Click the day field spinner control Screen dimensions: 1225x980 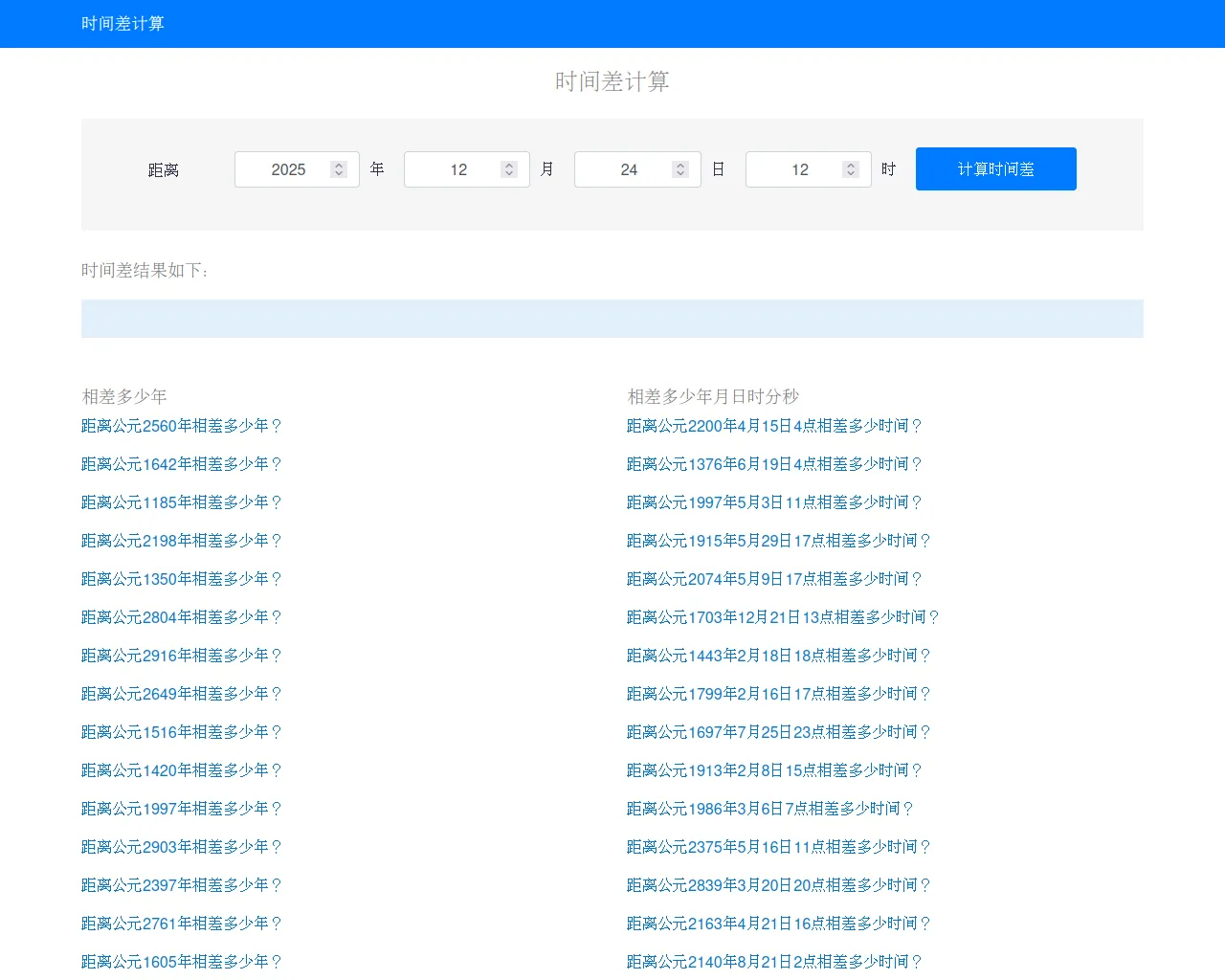(680, 169)
